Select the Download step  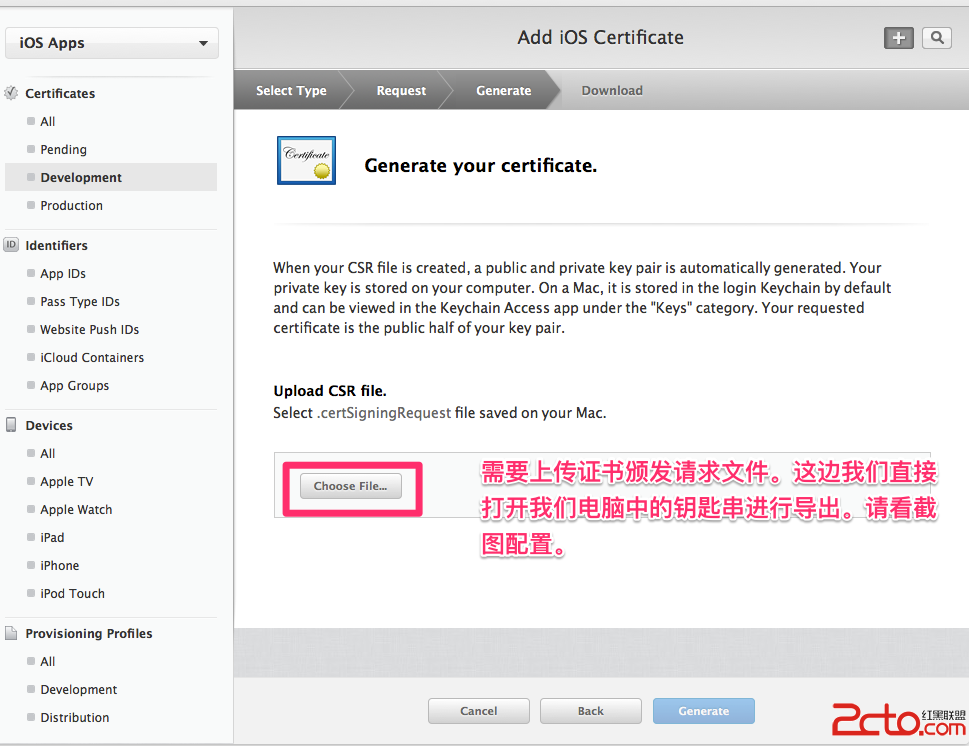point(612,90)
